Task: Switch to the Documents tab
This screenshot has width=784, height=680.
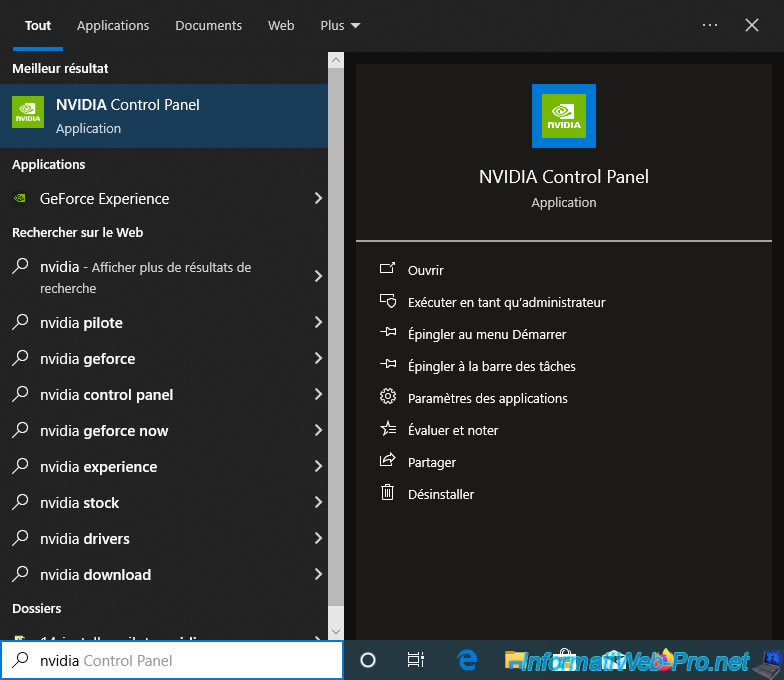Action: tap(208, 26)
